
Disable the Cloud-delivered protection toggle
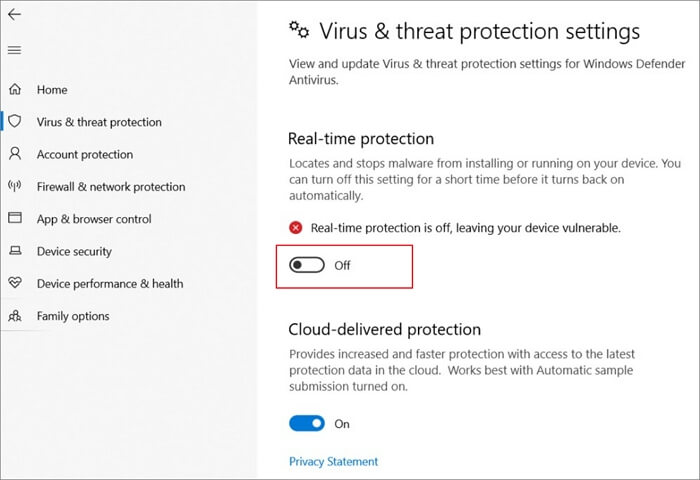pos(307,423)
